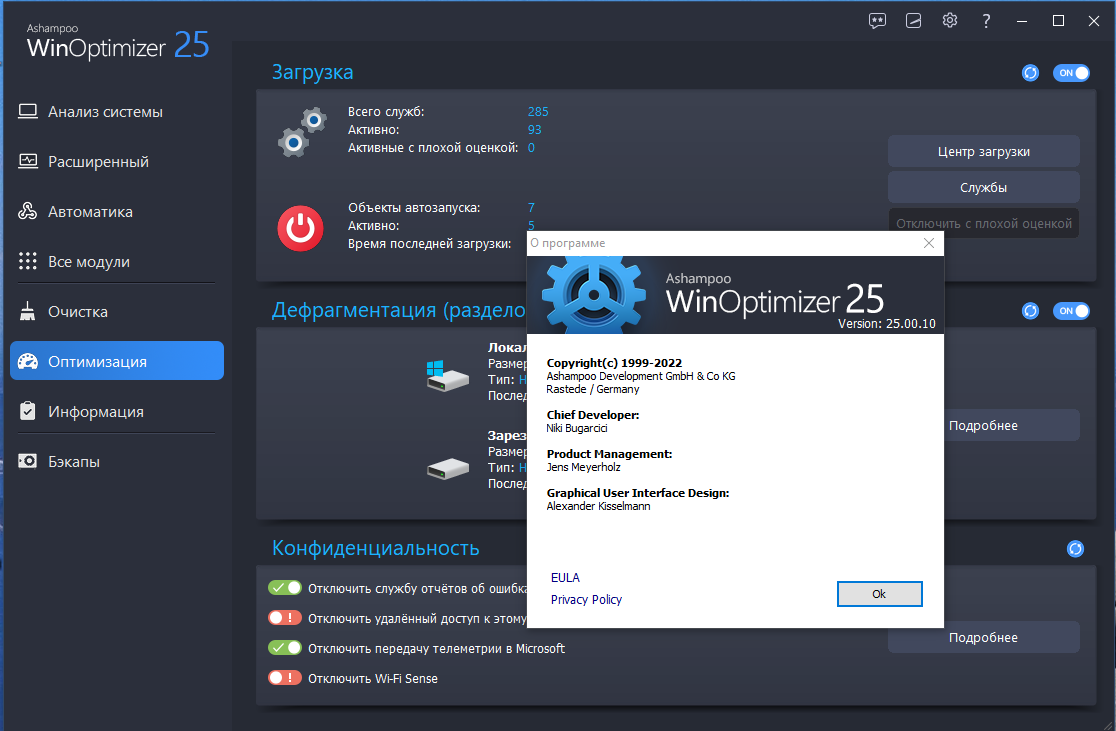1116x731 pixels.
Task: Click Niki Bugarcici name
Action: point(577,428)
